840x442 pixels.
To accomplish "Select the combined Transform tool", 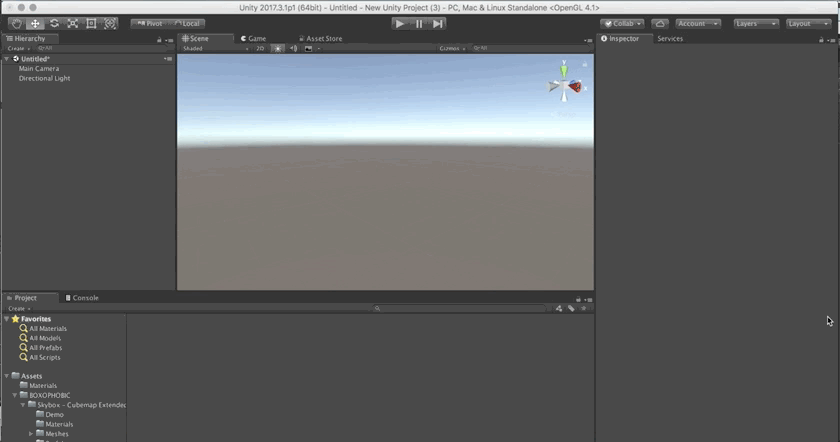I will (x=110, y=24).
